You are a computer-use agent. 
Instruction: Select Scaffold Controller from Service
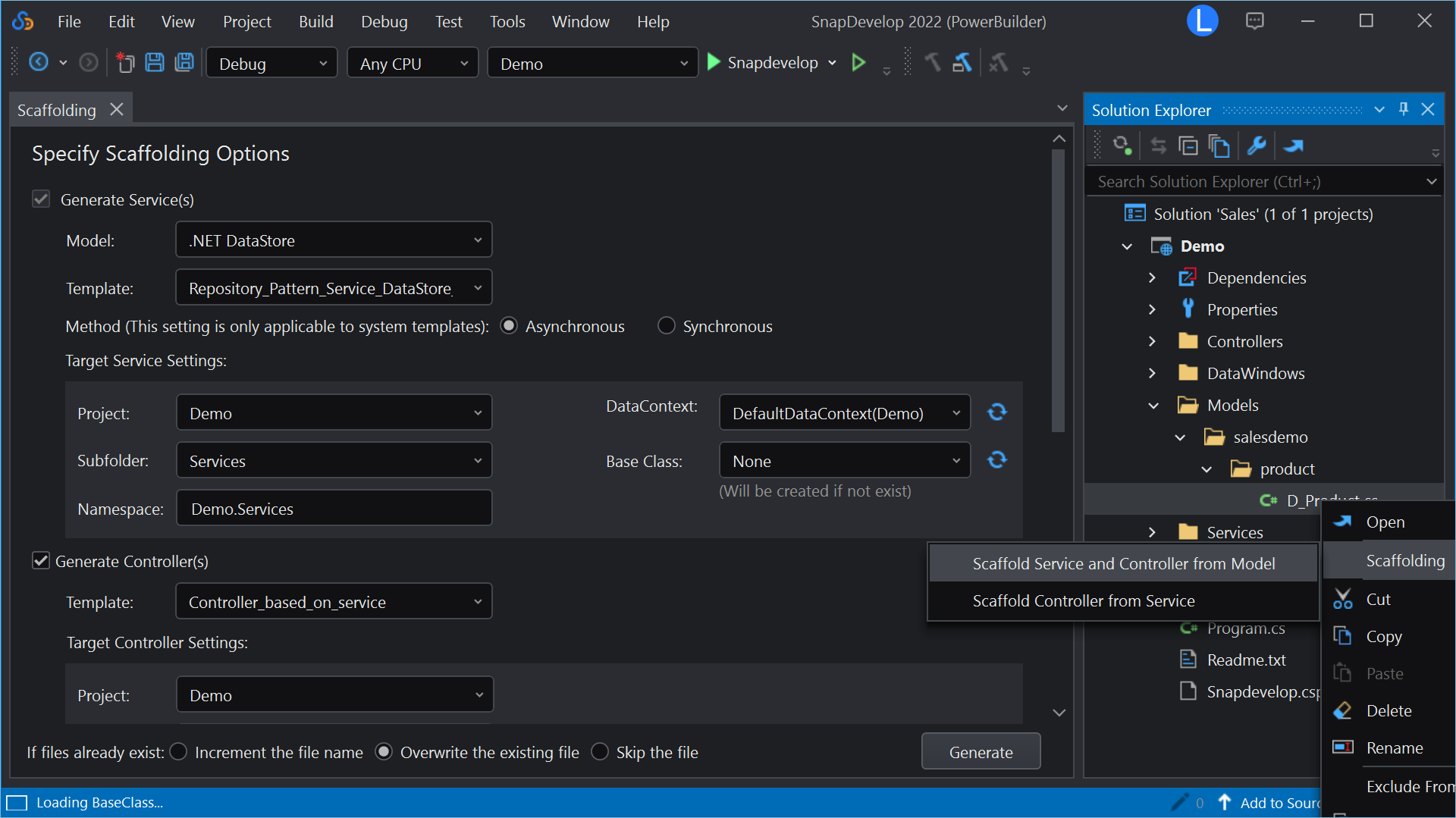tap(1123, 600)
